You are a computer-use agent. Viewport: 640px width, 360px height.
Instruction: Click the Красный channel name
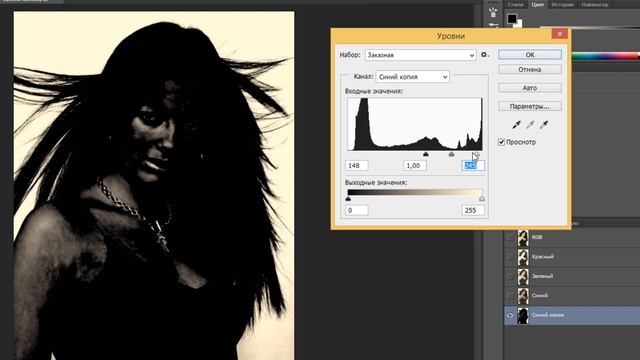(x=542, y=257)
